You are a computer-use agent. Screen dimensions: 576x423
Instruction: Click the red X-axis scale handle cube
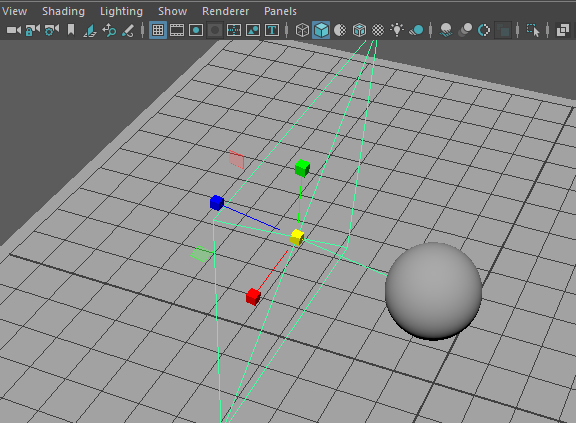pos(253,297)
